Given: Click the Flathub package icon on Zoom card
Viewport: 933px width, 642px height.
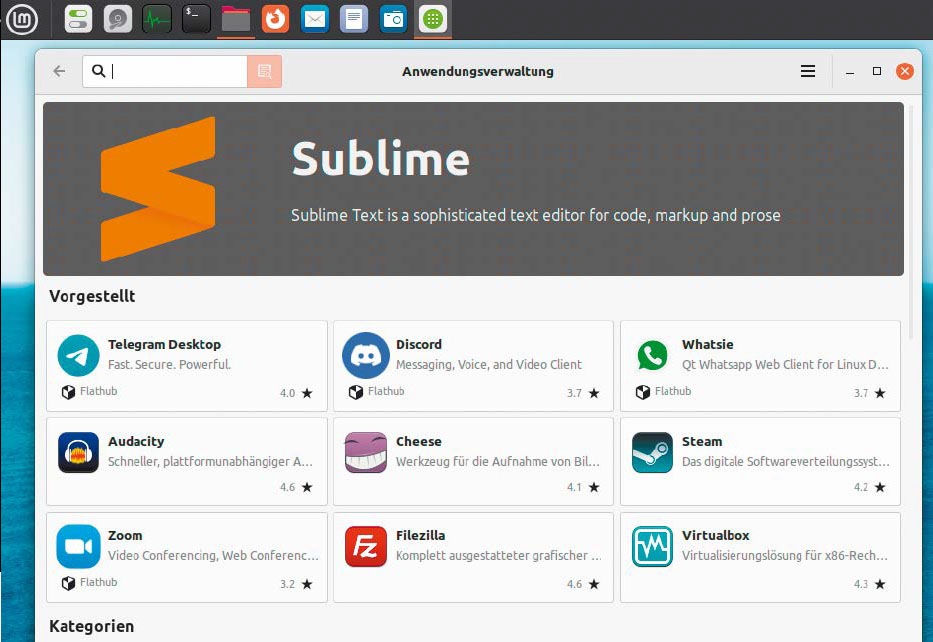Looking at the screenshot, I should (x=68, y=583).
